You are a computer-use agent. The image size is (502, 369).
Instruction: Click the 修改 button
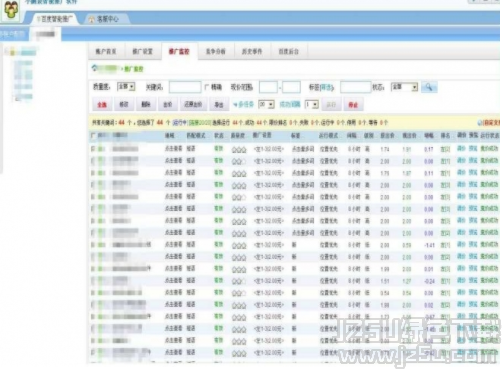click(x=124, y=105)
